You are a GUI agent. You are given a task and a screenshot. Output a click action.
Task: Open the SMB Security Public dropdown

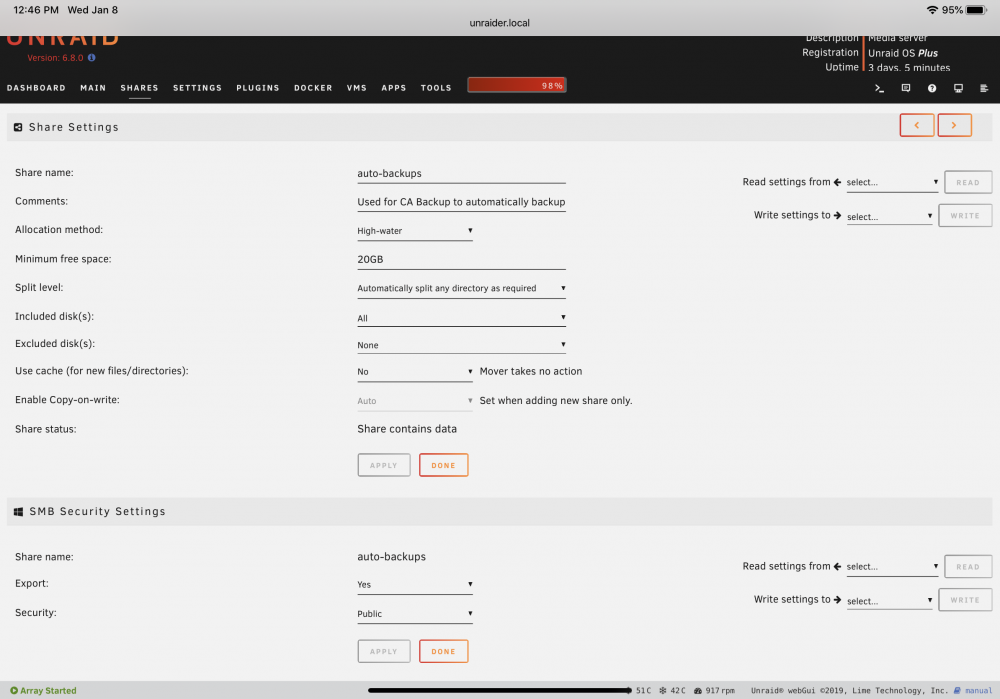[x=415, y=614]
